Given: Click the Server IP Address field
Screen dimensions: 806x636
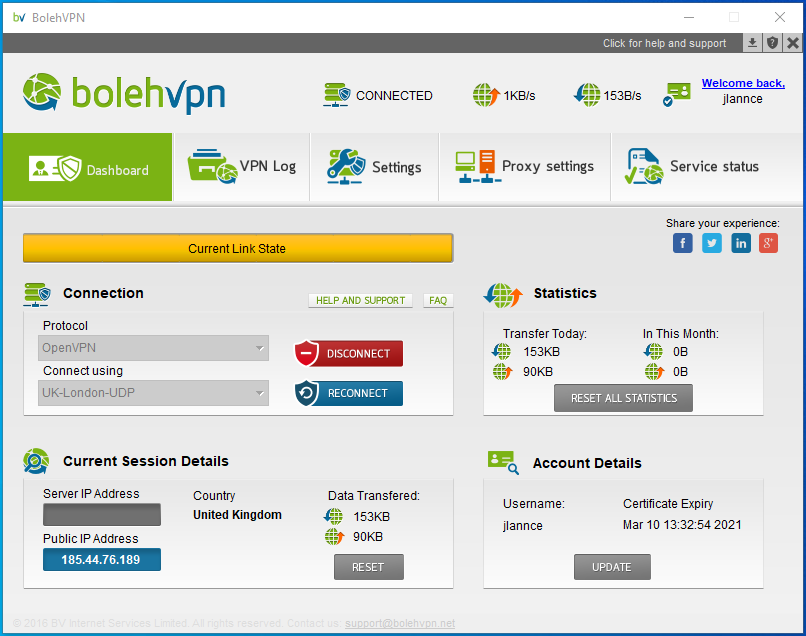Looking at the screenshot, I should coord(102,515).
